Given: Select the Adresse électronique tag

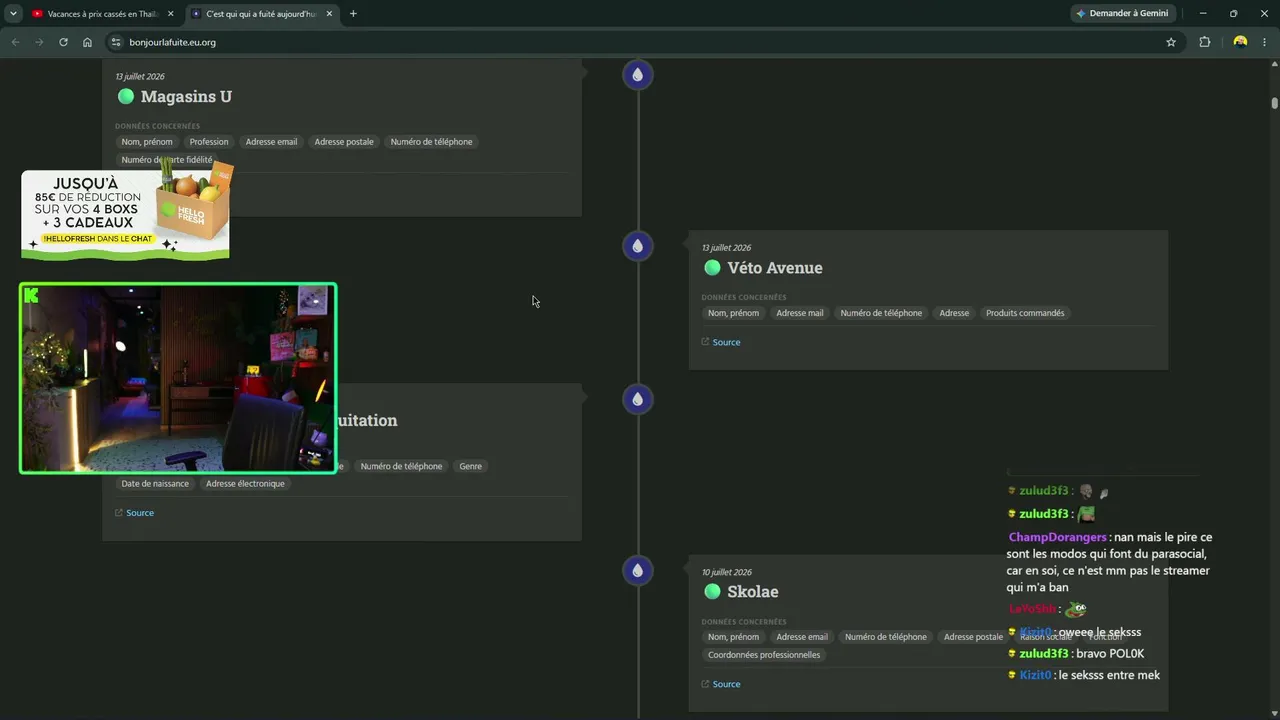Looking at the screenshot, I should coord(245,484).
